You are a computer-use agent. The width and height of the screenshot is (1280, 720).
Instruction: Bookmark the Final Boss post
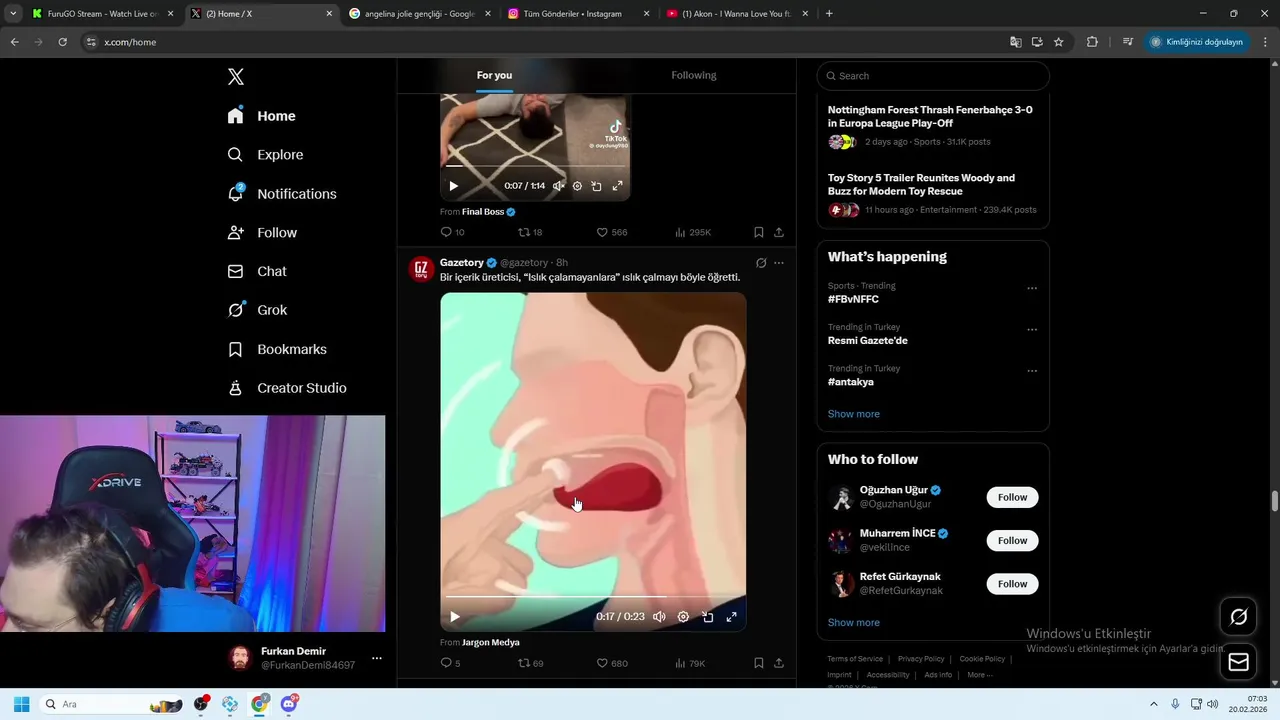(x=759, y=232)
